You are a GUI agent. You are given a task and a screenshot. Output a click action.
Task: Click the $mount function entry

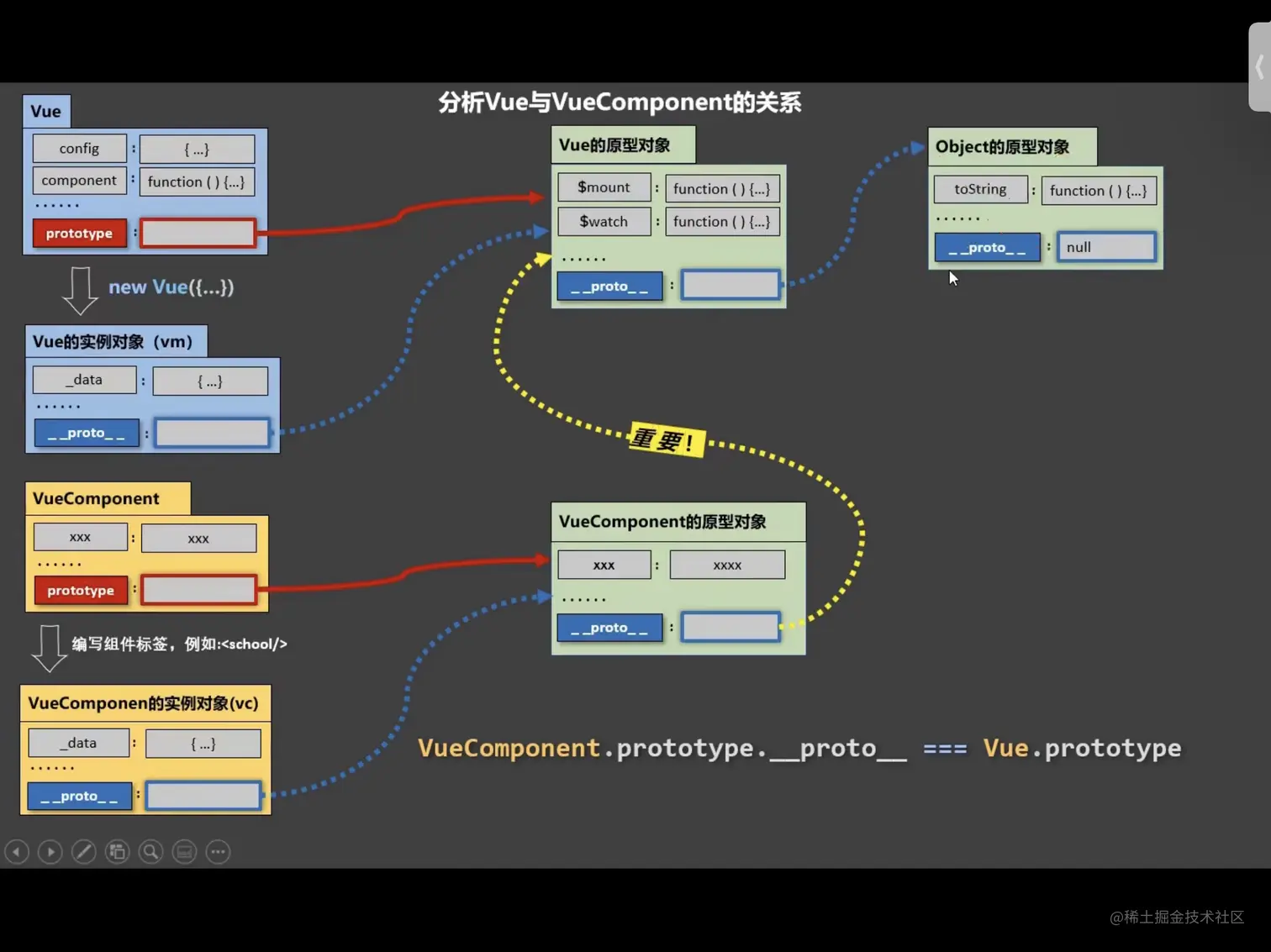pos(603,187)
